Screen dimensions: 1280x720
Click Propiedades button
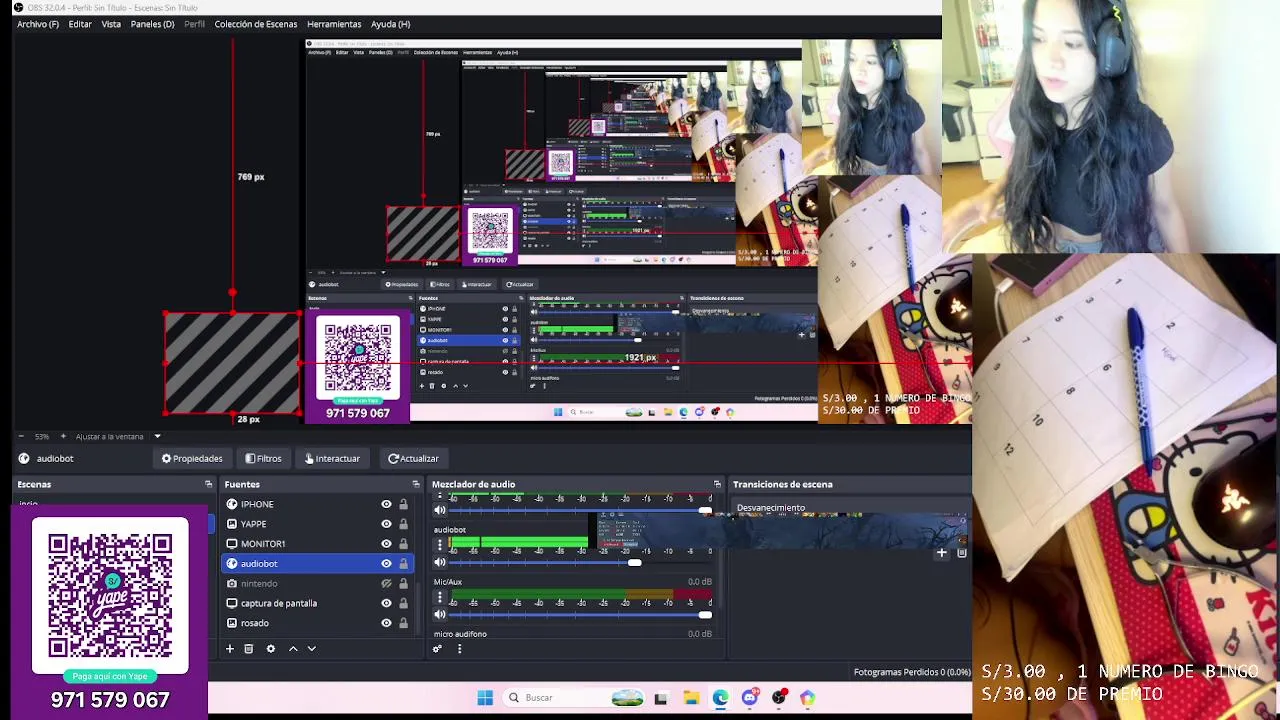(x=192, y=458)
